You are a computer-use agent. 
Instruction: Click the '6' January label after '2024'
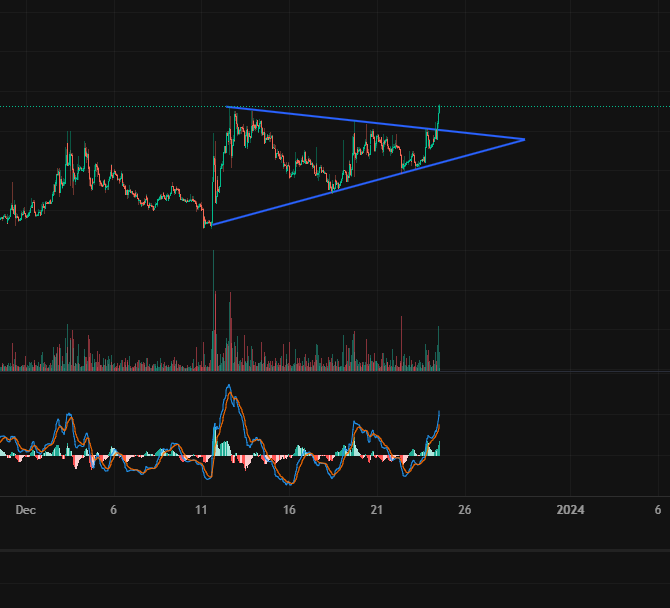(x=658, y=510)
